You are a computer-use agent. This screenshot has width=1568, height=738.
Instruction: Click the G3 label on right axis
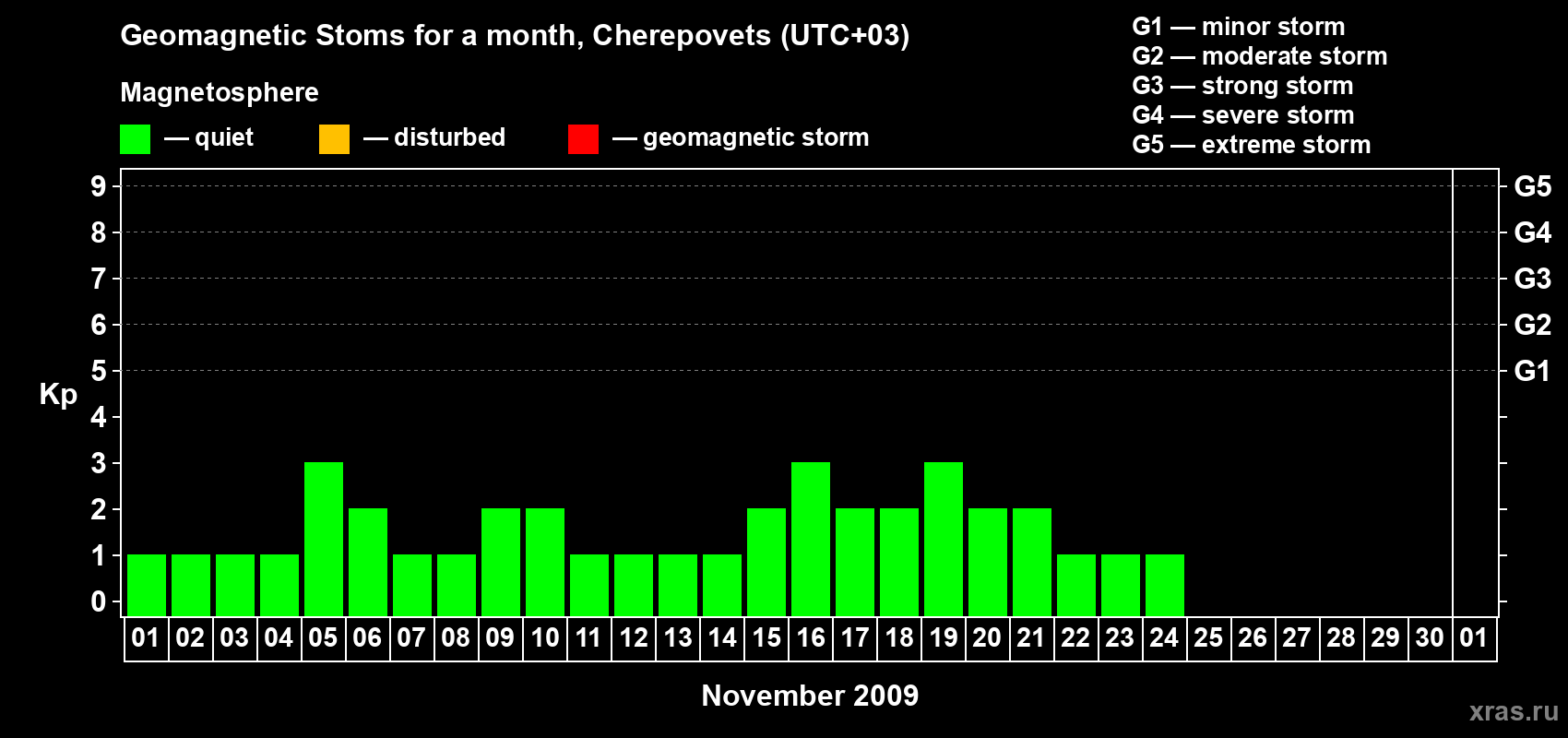[1533, 279]
